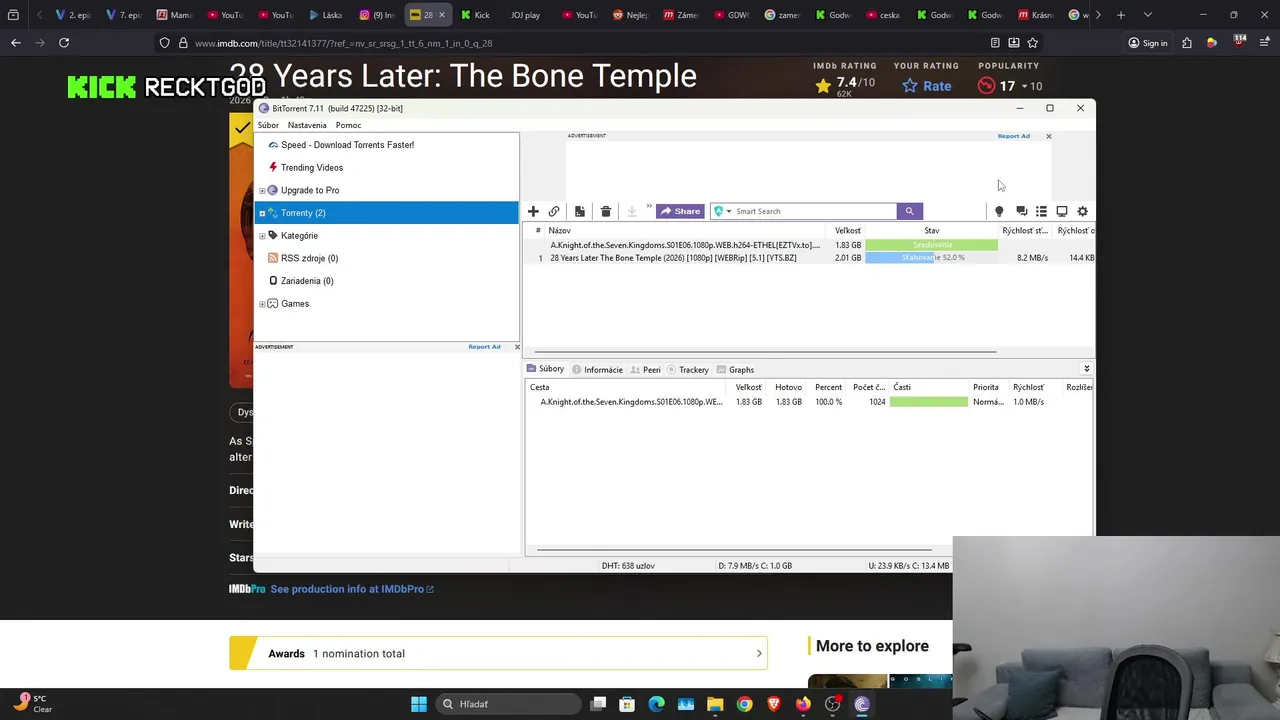
Task: Open File Explorer from the taskbar
Action: coord(715,704)
